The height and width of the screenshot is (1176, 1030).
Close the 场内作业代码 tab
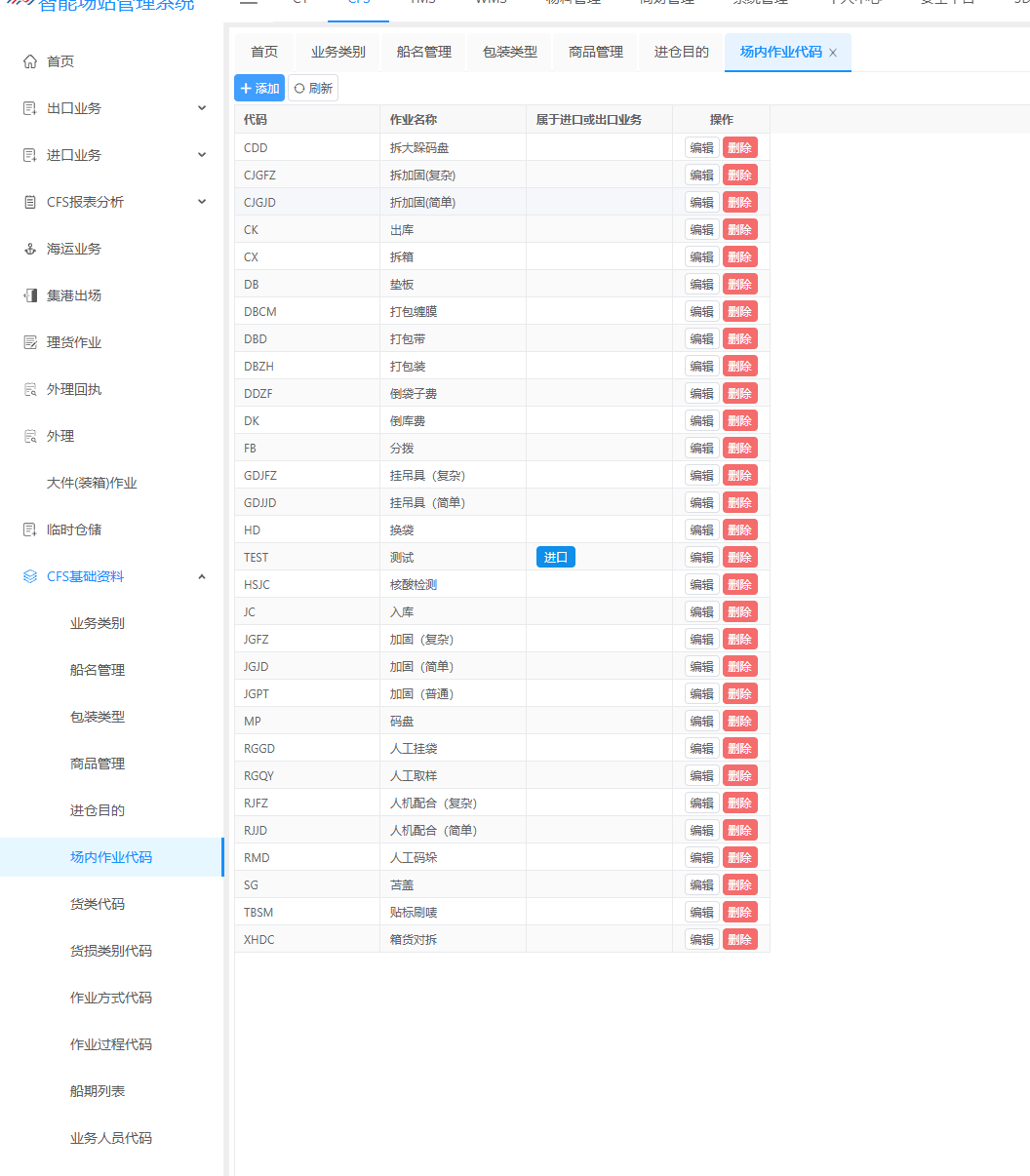(833, 53)
